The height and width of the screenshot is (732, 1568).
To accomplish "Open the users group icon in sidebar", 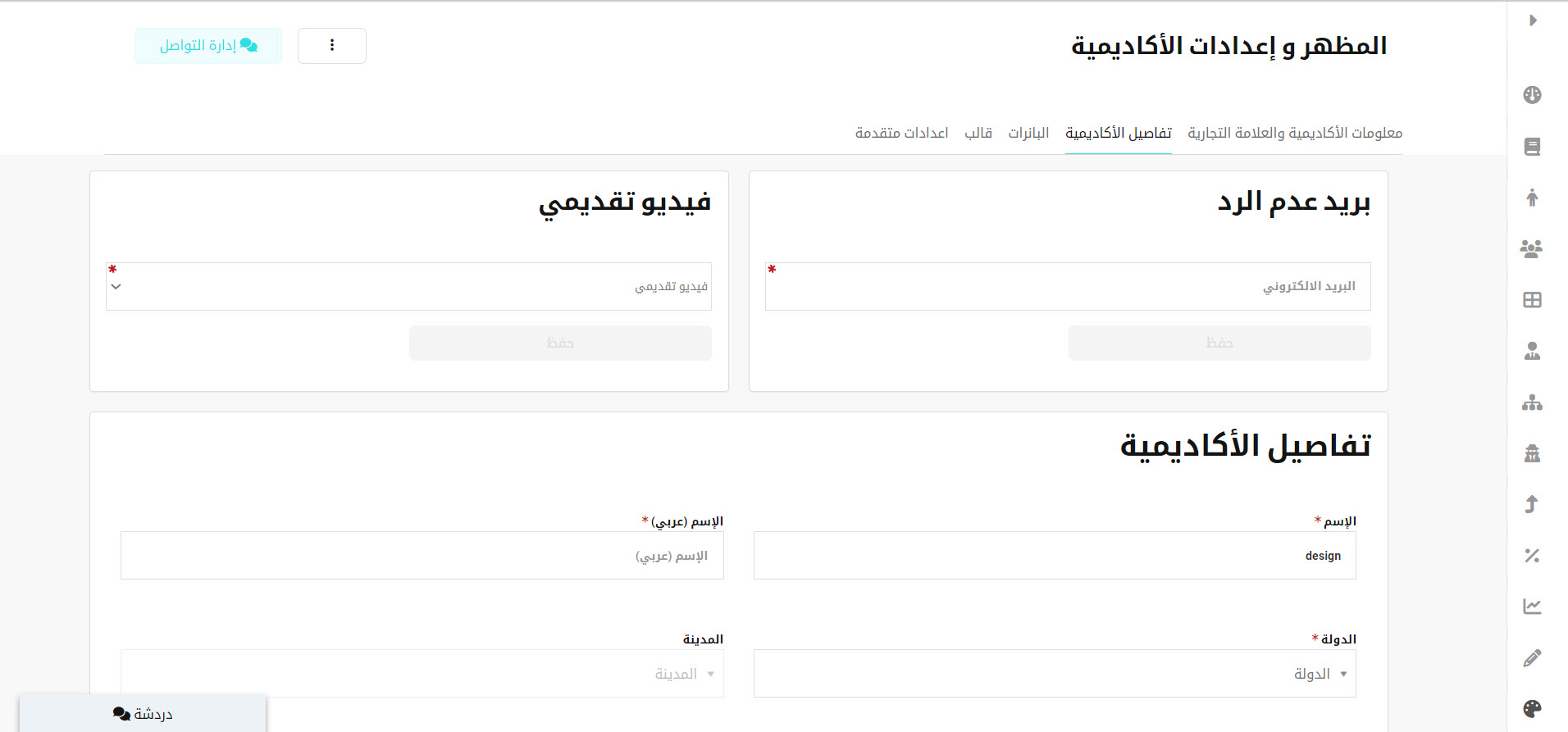I will click(1531, 248).
